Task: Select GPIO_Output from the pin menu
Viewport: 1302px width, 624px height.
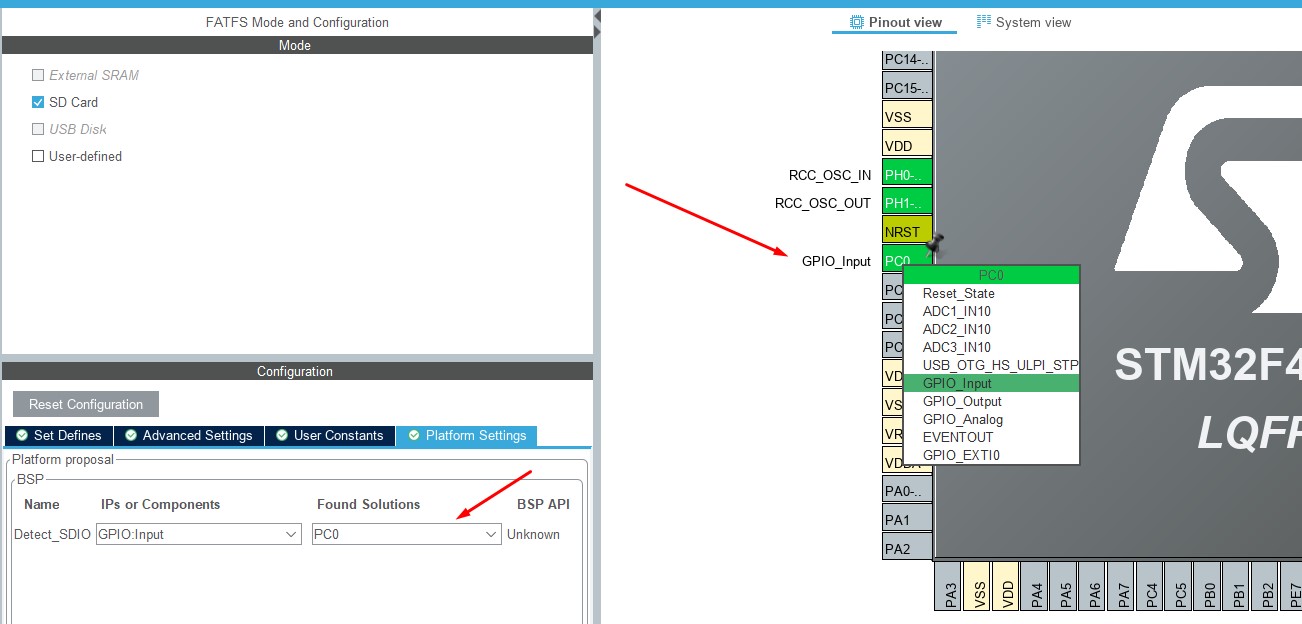Action: (961, 401)
